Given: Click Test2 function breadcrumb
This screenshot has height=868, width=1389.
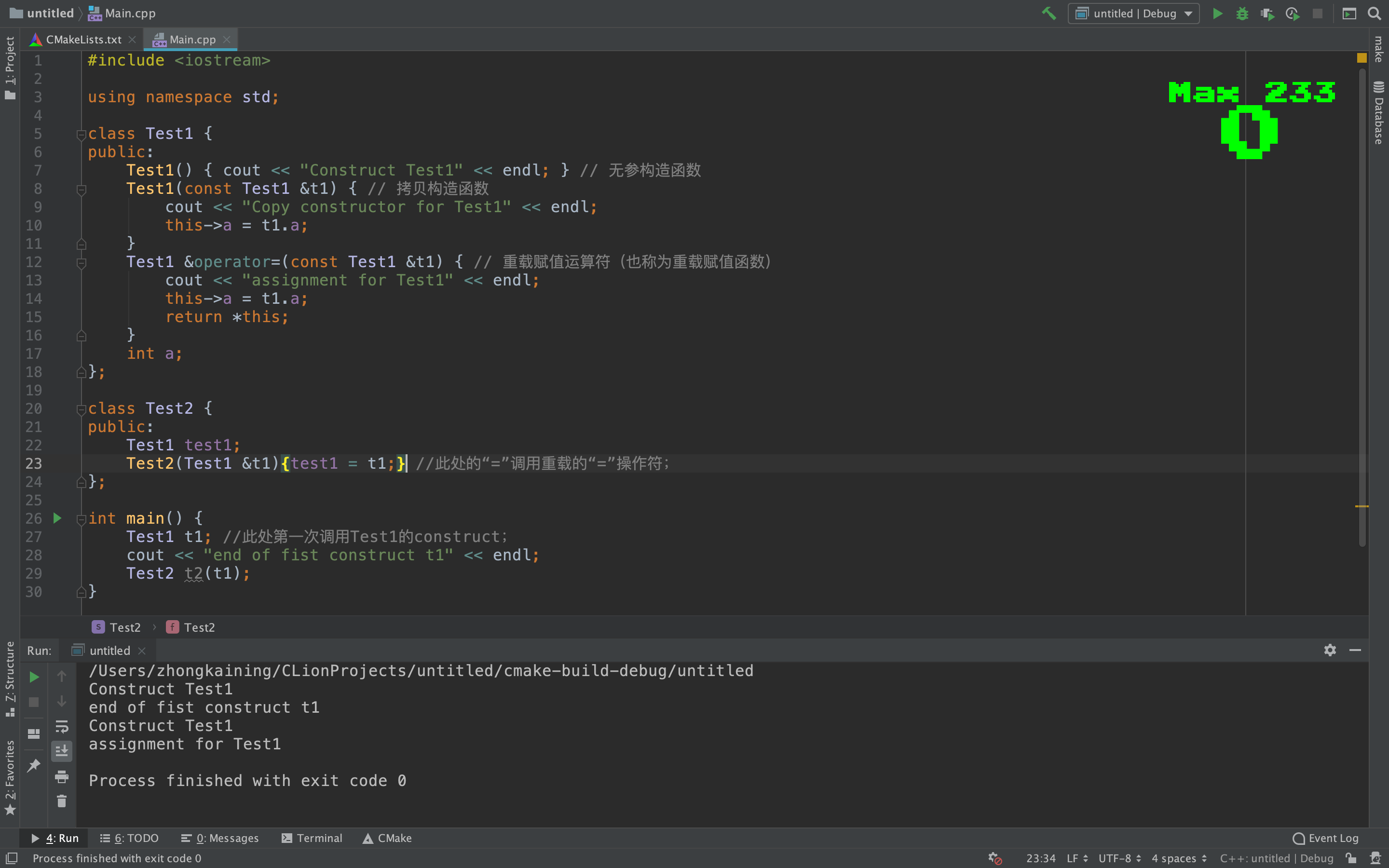Looking at the screenshot, I should pyautogui.click(x=191, y=627).
